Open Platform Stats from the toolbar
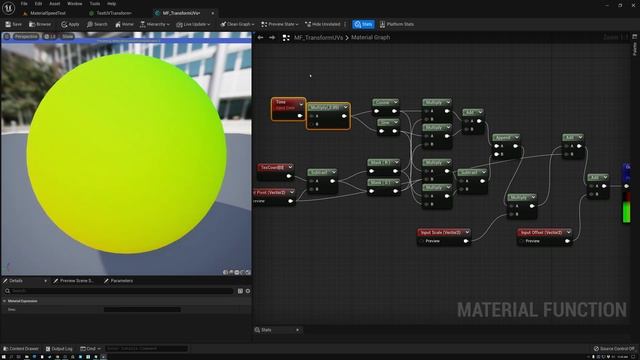The height and width of the screenshot is (360, 640). coord(396,24)
